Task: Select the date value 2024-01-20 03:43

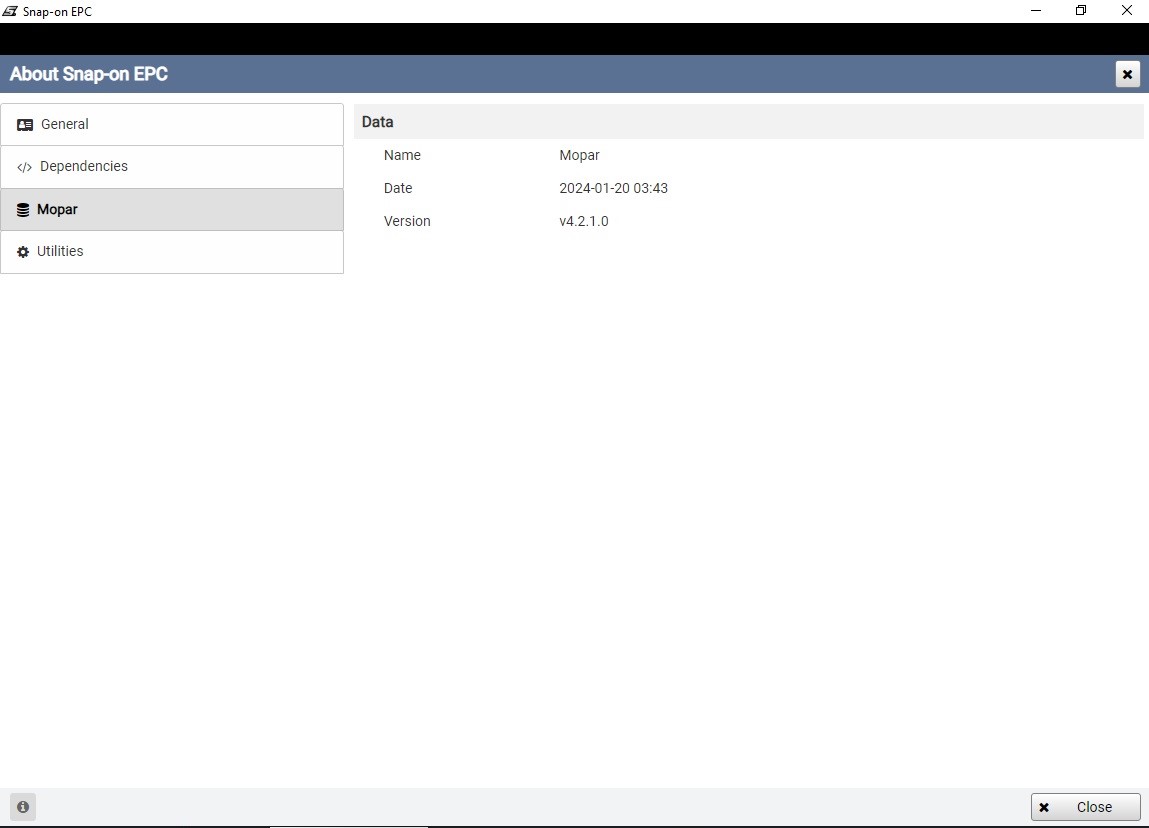Action: click(x=613, y=188)
